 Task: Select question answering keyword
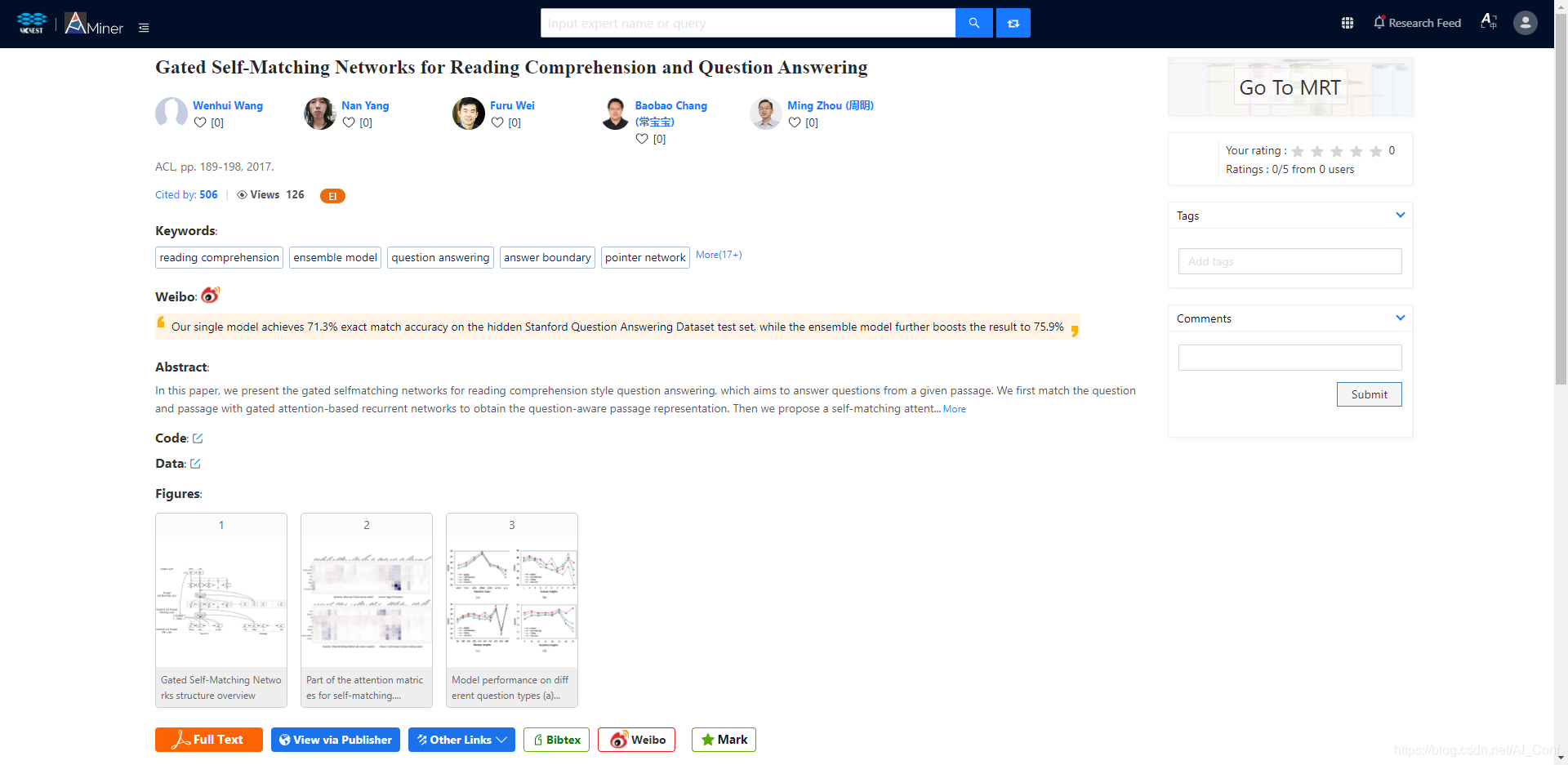click(x=440, y=257)
